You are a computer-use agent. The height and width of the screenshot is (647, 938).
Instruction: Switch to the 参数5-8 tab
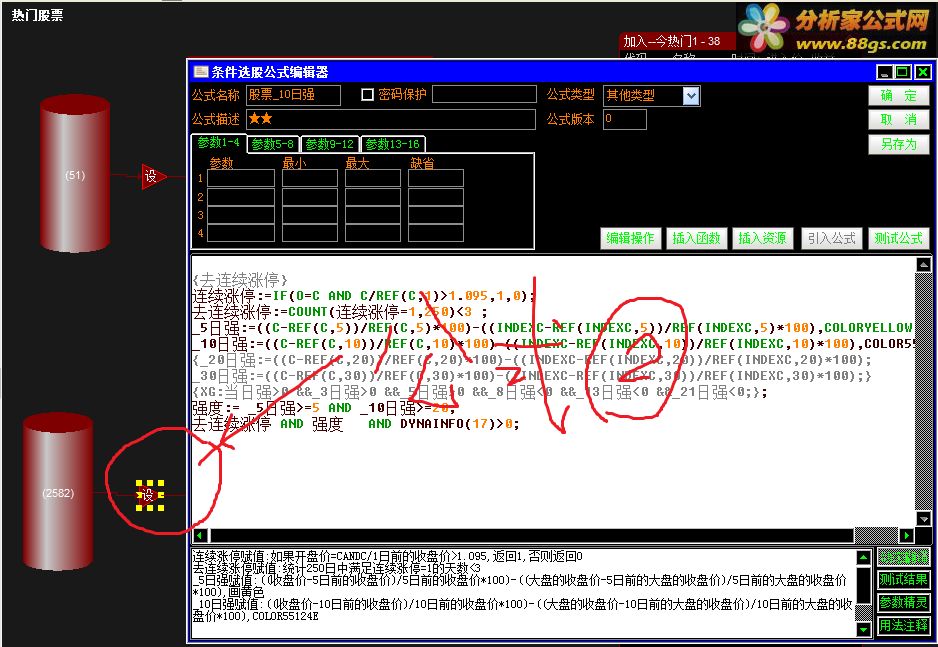pos(272,144)
